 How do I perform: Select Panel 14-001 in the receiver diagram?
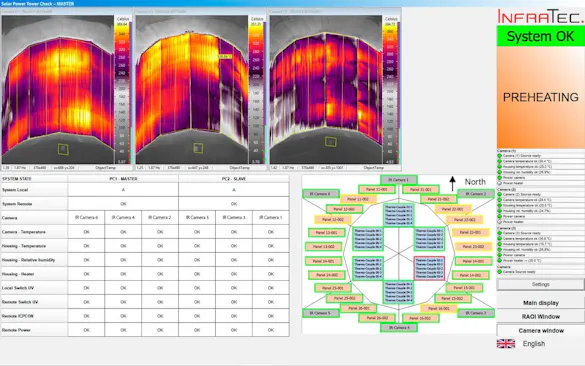tap(473, 261)
